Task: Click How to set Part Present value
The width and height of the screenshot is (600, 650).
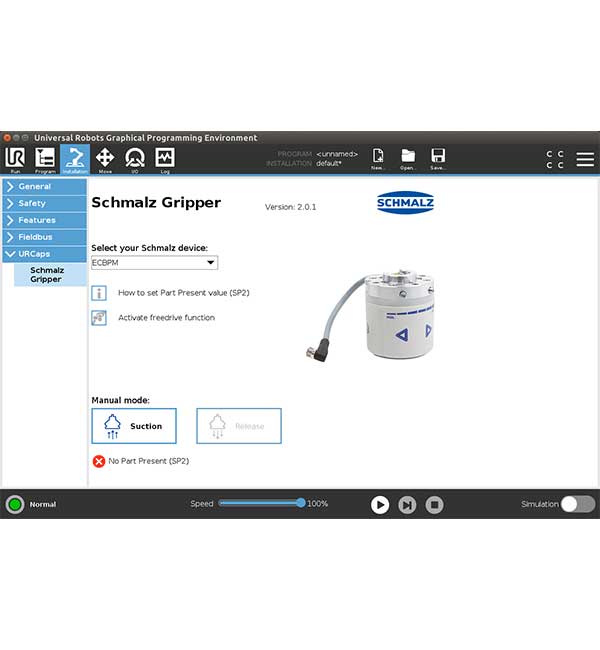Action: pyautogui.click(x=184, y=293)
